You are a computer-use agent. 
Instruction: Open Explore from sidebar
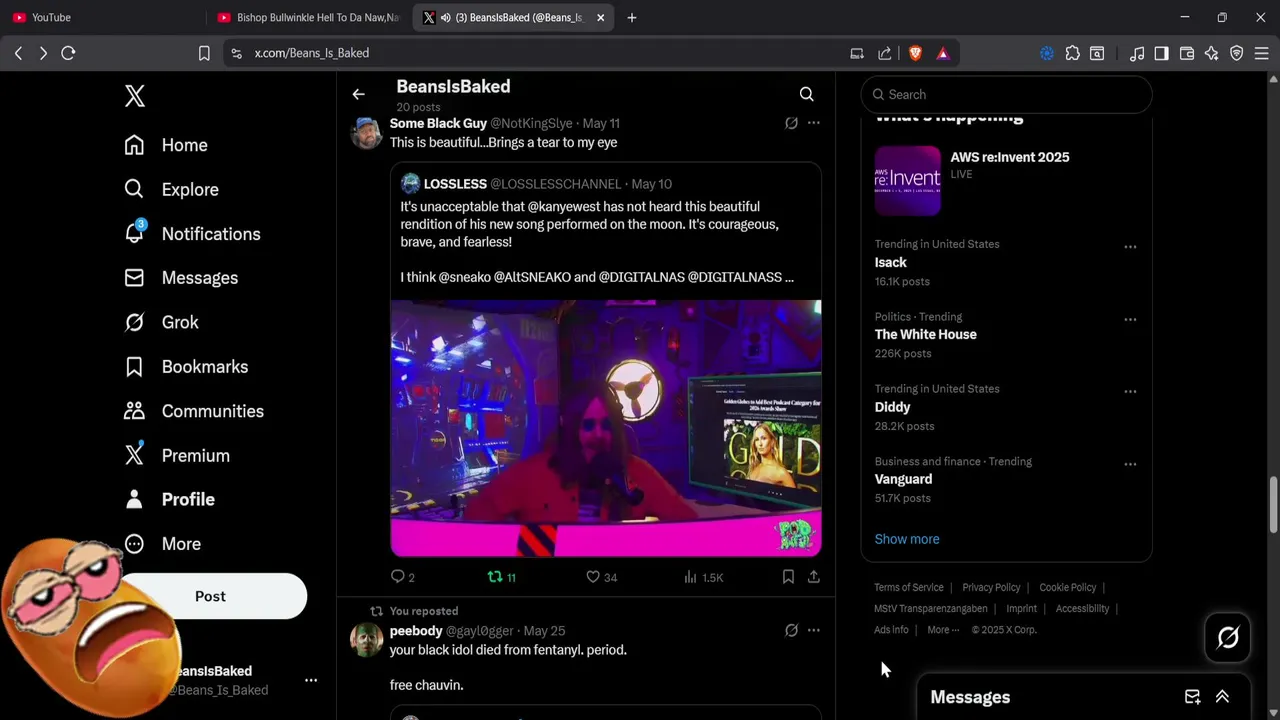click(x=171, y=189)
